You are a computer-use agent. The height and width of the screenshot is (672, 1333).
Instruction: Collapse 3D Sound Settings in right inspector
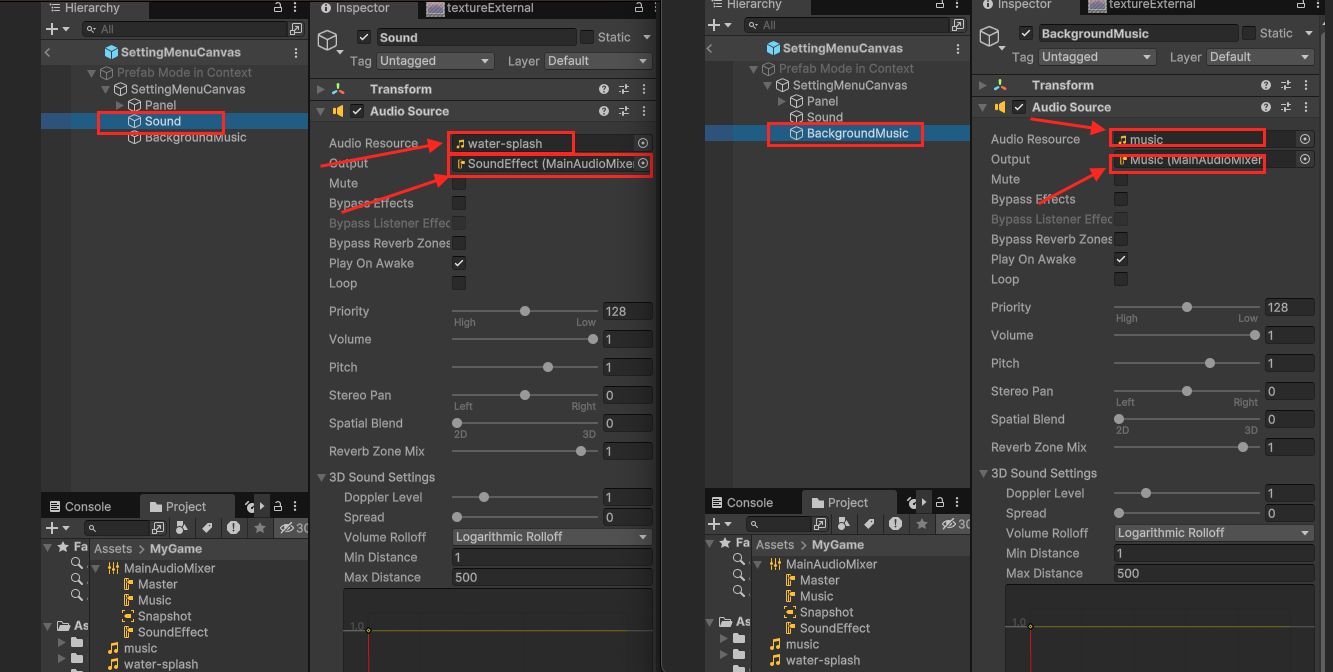(983, 473)
